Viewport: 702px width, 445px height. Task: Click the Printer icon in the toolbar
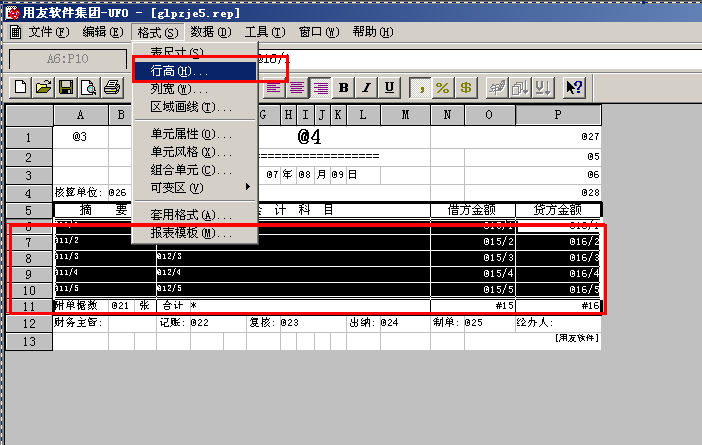pyautogui.click(x=112, y=88)
